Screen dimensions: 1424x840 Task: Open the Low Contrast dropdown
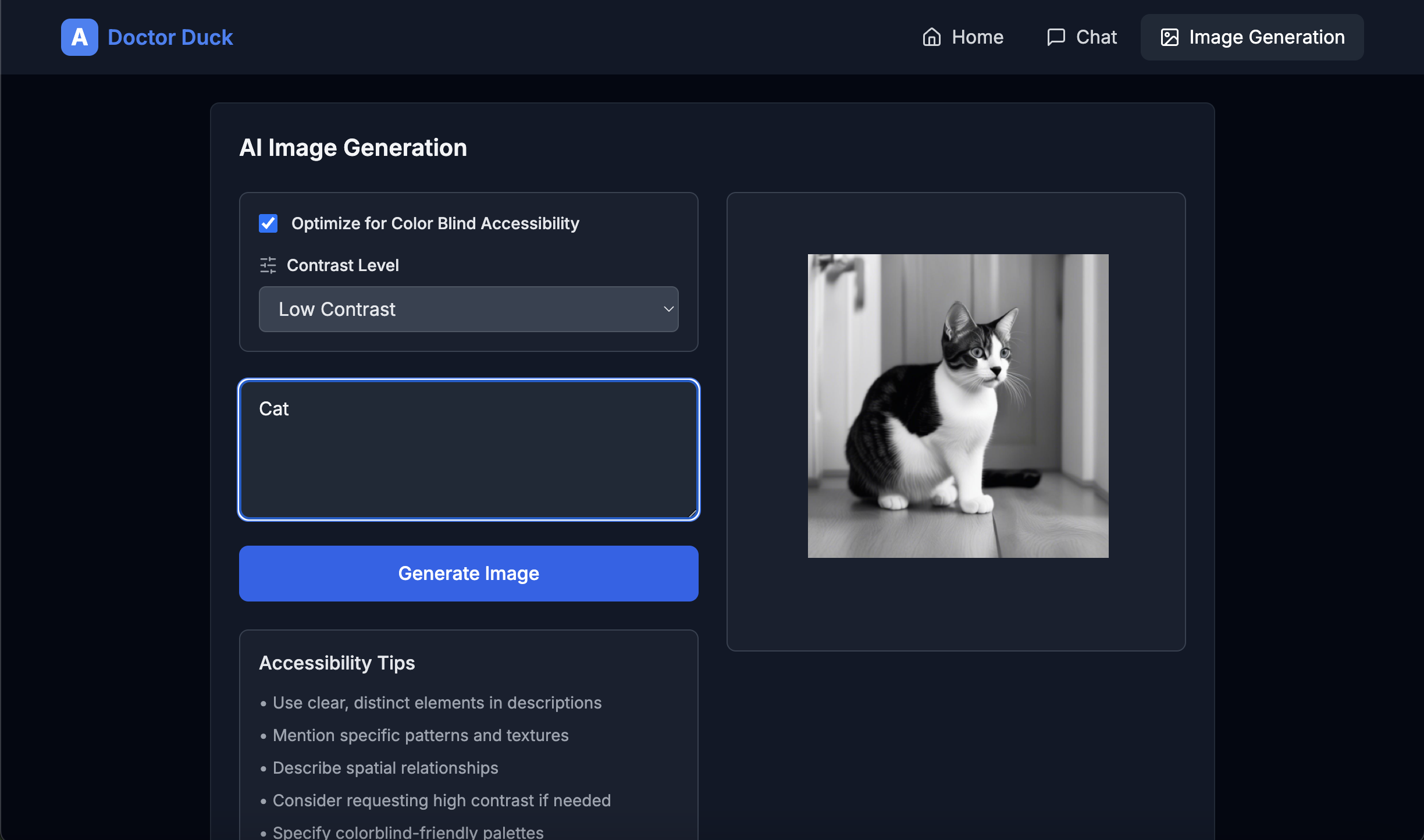point(468,309)
